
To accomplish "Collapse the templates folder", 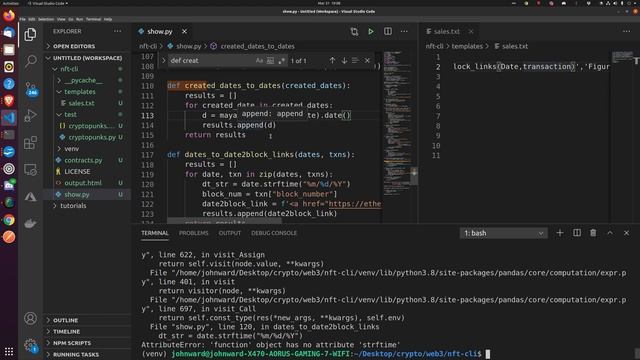I will [87, 92].
